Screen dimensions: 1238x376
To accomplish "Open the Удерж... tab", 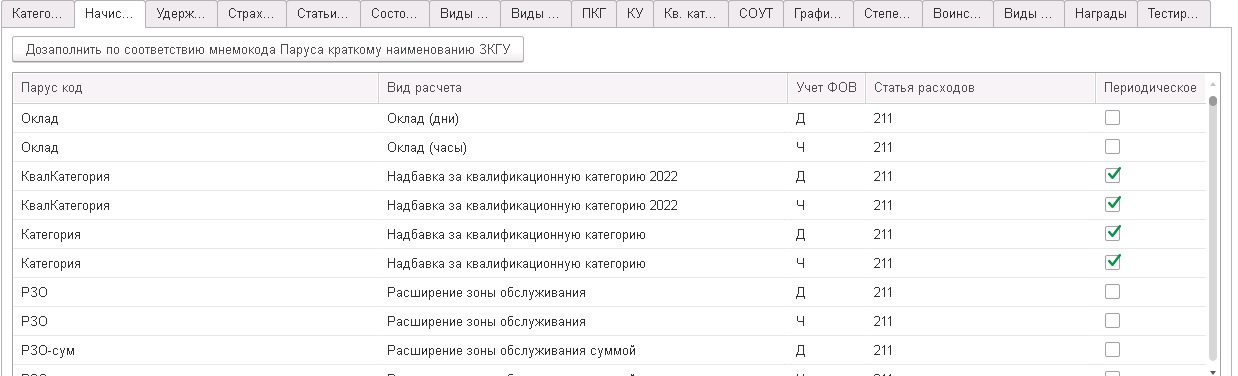I will click(181, 14).
